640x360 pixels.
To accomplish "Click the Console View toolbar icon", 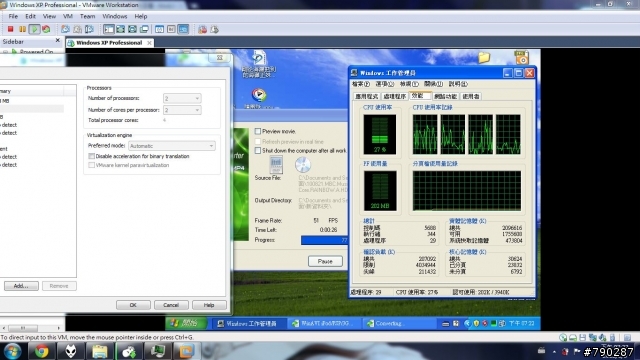I will [183, 29].
